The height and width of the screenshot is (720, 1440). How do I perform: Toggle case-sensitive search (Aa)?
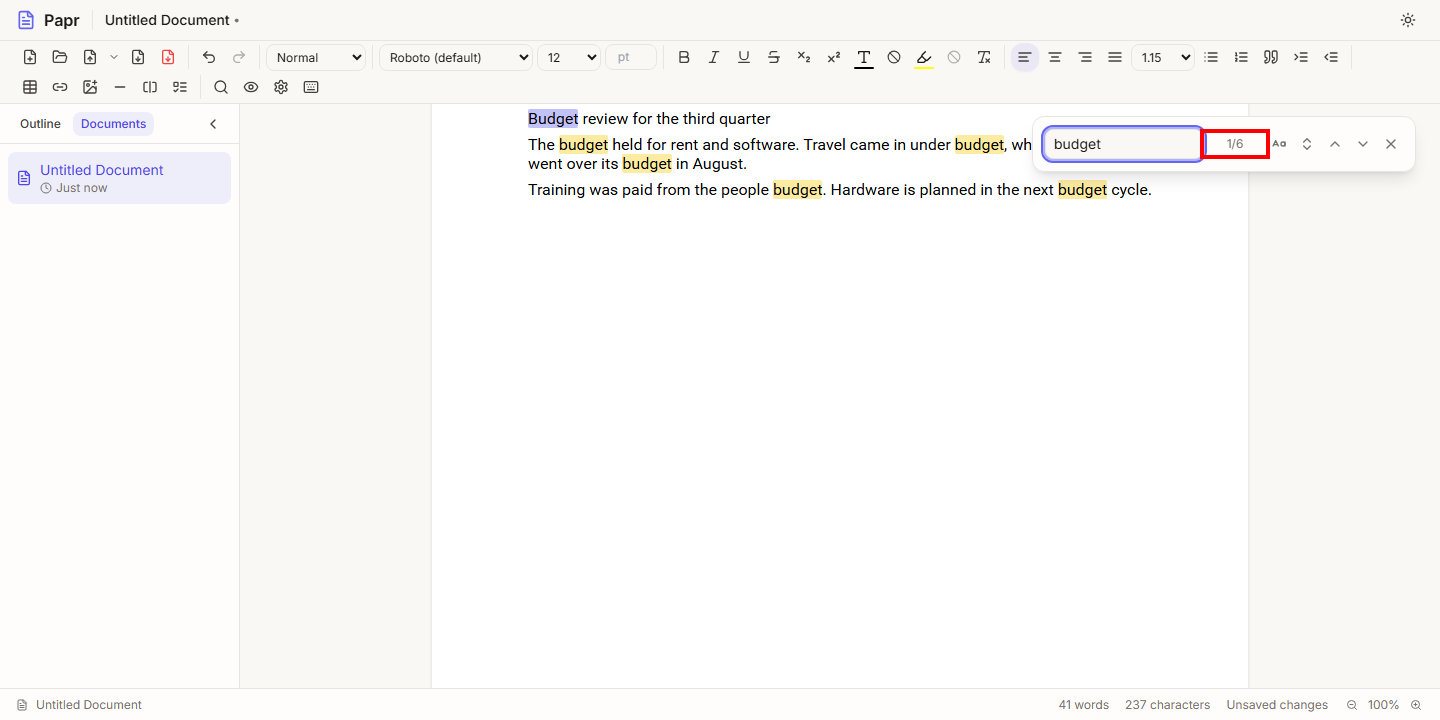coord(1279,144)
